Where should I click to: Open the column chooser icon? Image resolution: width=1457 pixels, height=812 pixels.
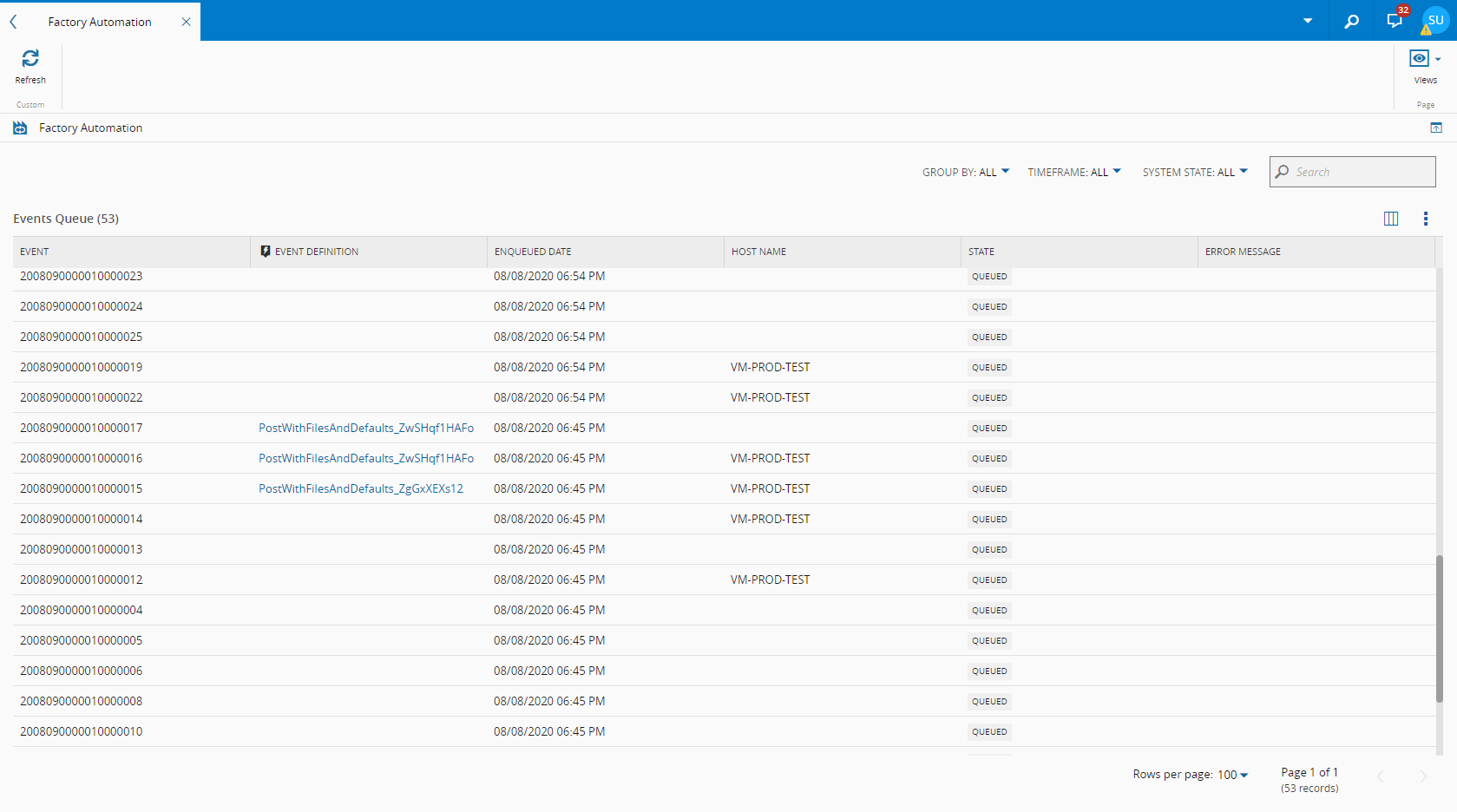[1390, 219]
